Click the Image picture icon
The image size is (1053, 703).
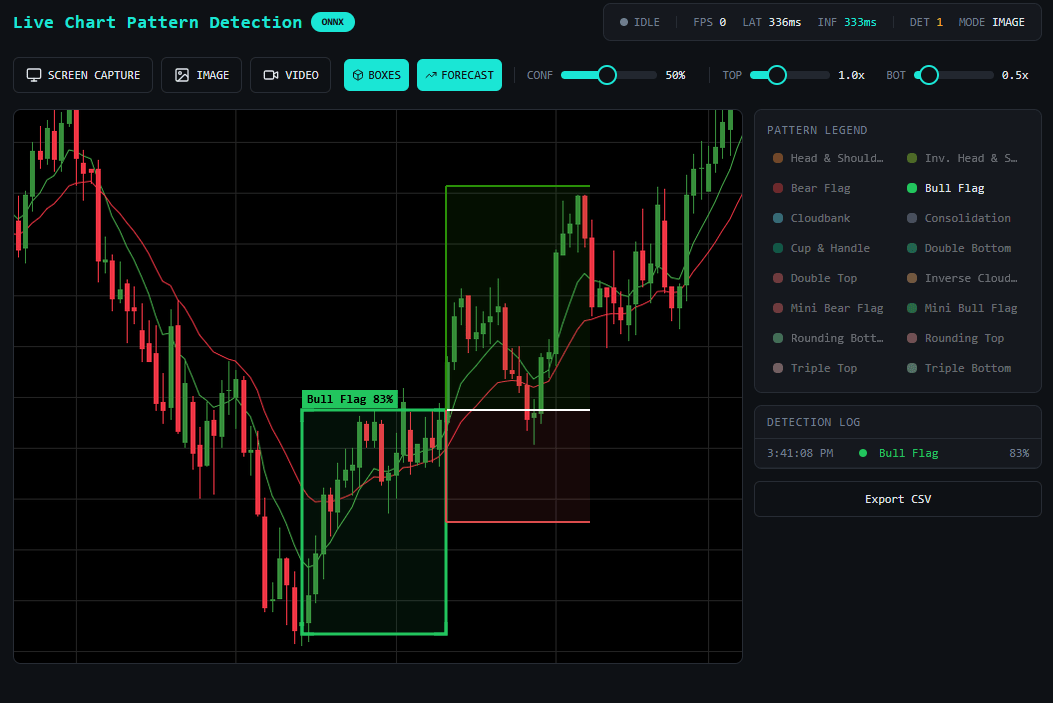click(x=182, y=75)
